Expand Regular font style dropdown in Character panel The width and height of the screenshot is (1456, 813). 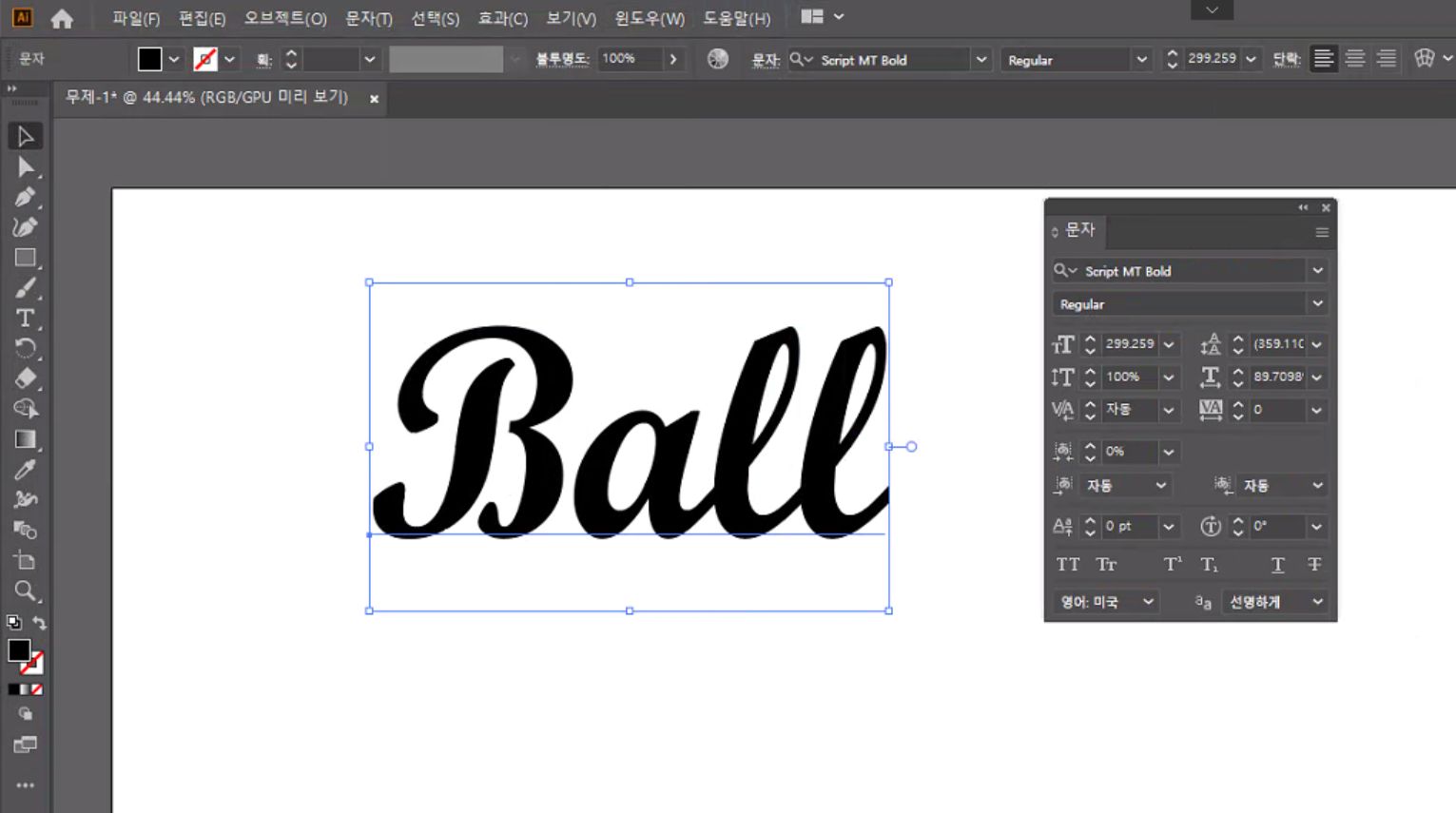(1317, 304)
